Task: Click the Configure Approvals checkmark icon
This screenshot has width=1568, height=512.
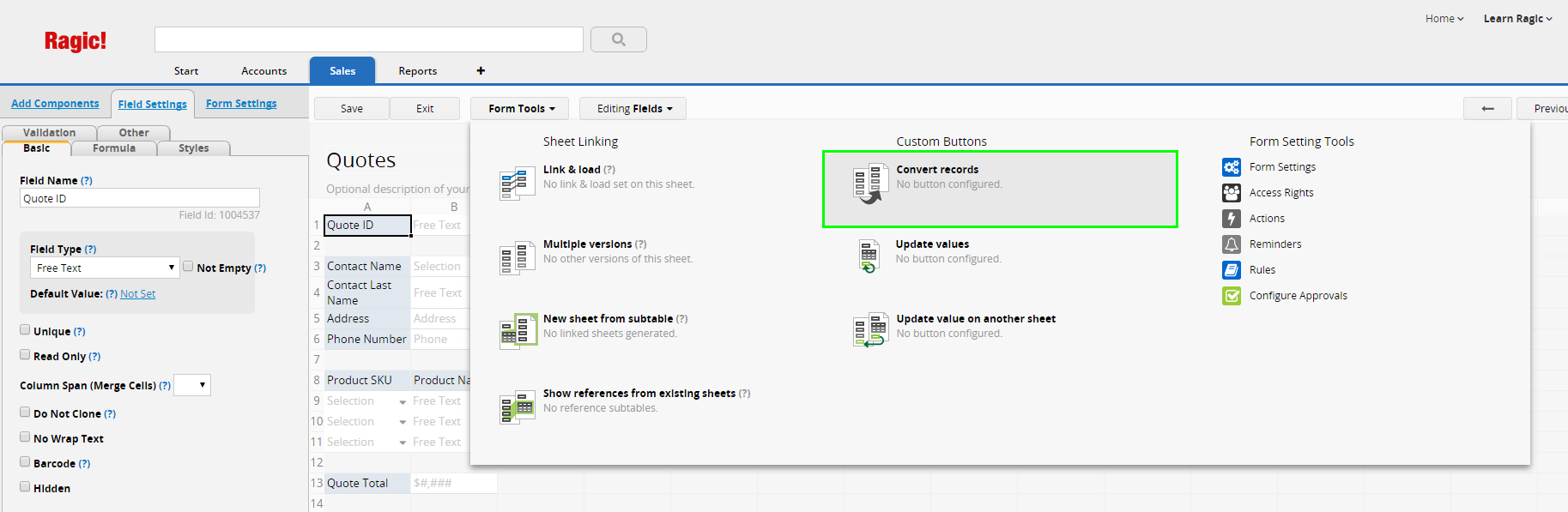Action: pyautogui.click(x=1232, y=296)
